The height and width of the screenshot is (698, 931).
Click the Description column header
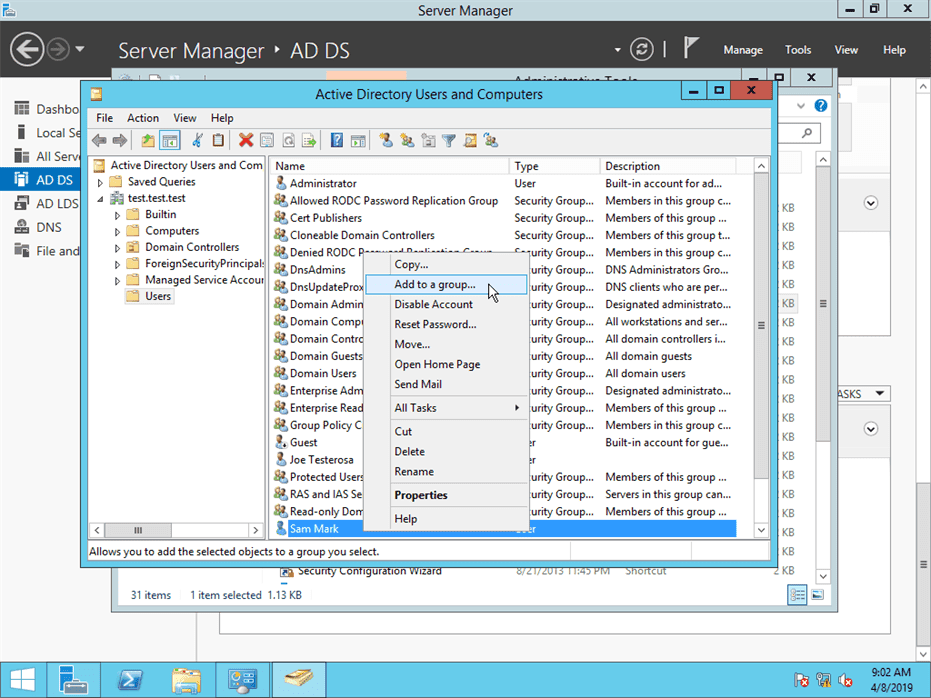pyautogui.click(x=668, y=166)
